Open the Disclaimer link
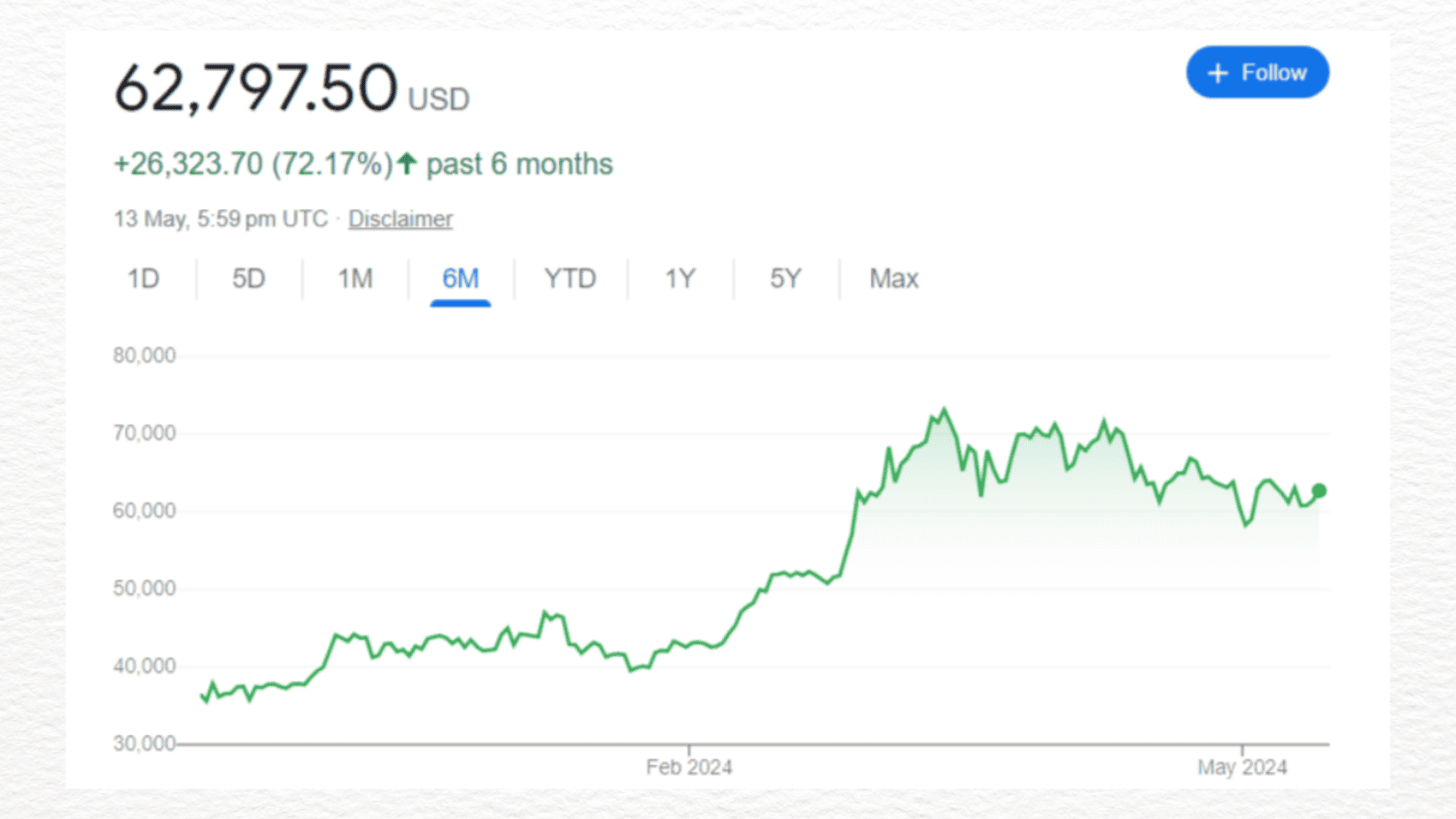 [x=400, y=219]
